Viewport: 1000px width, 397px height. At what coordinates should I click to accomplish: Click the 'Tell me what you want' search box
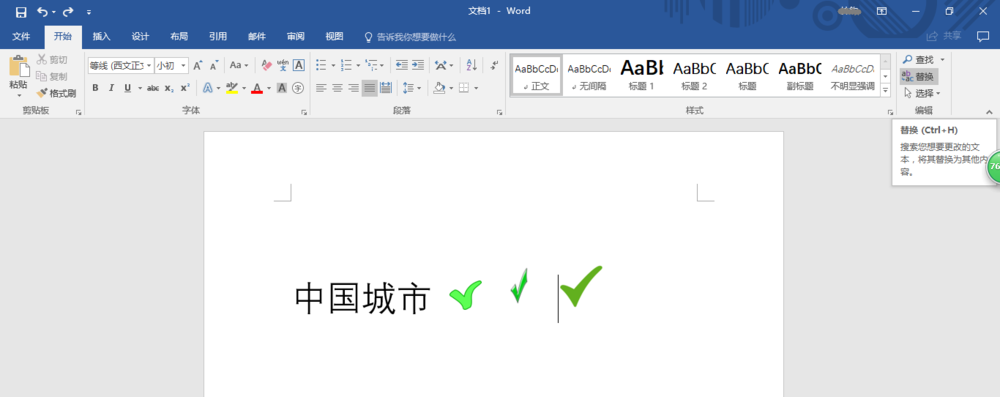click(x=409, y=37)
